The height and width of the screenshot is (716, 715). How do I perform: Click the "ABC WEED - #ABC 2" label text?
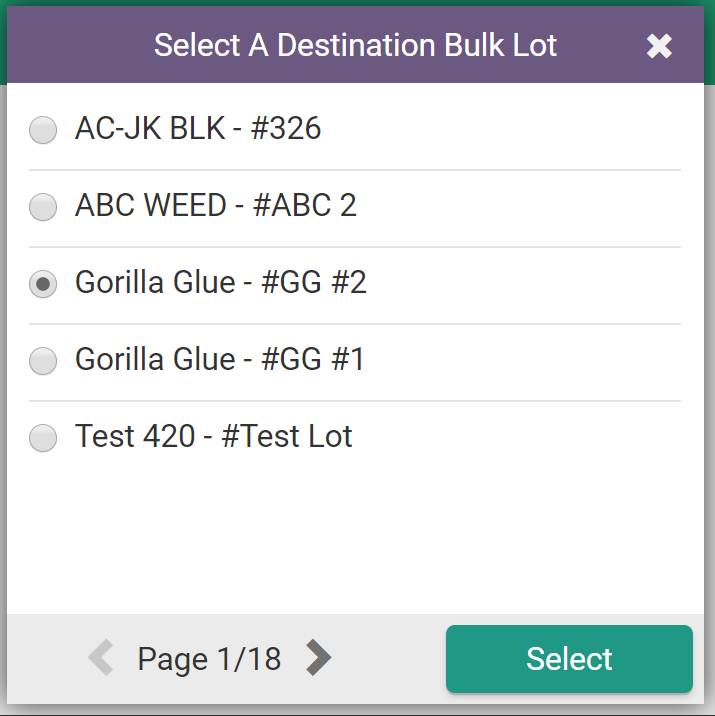(x=216, y=206)
